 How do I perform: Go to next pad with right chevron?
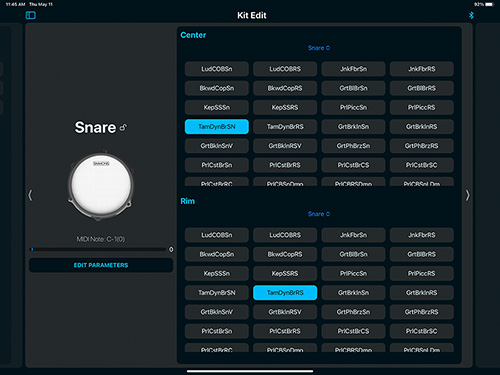coord(467,195)
